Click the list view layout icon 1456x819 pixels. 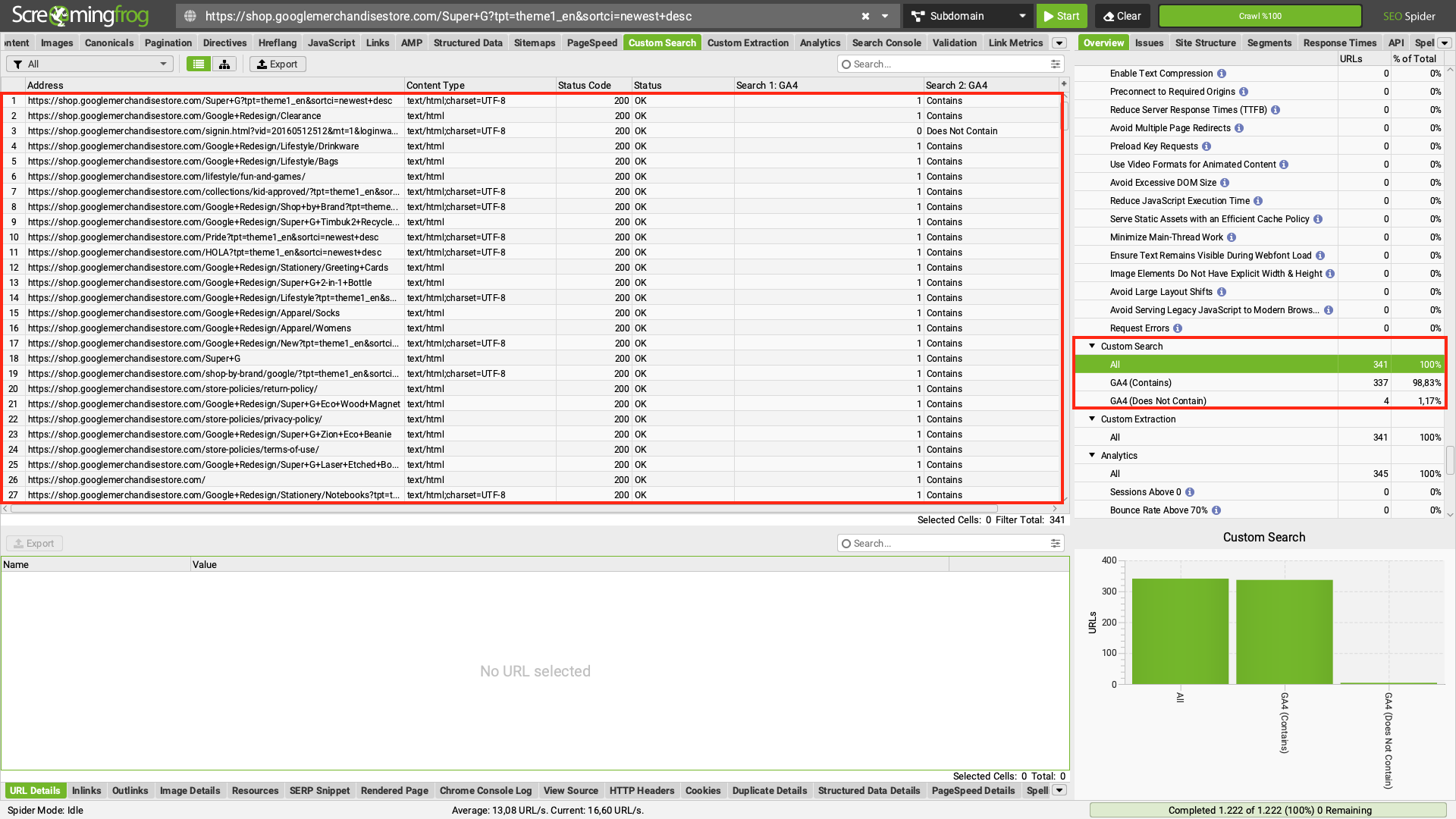click(x=198, y=64)
